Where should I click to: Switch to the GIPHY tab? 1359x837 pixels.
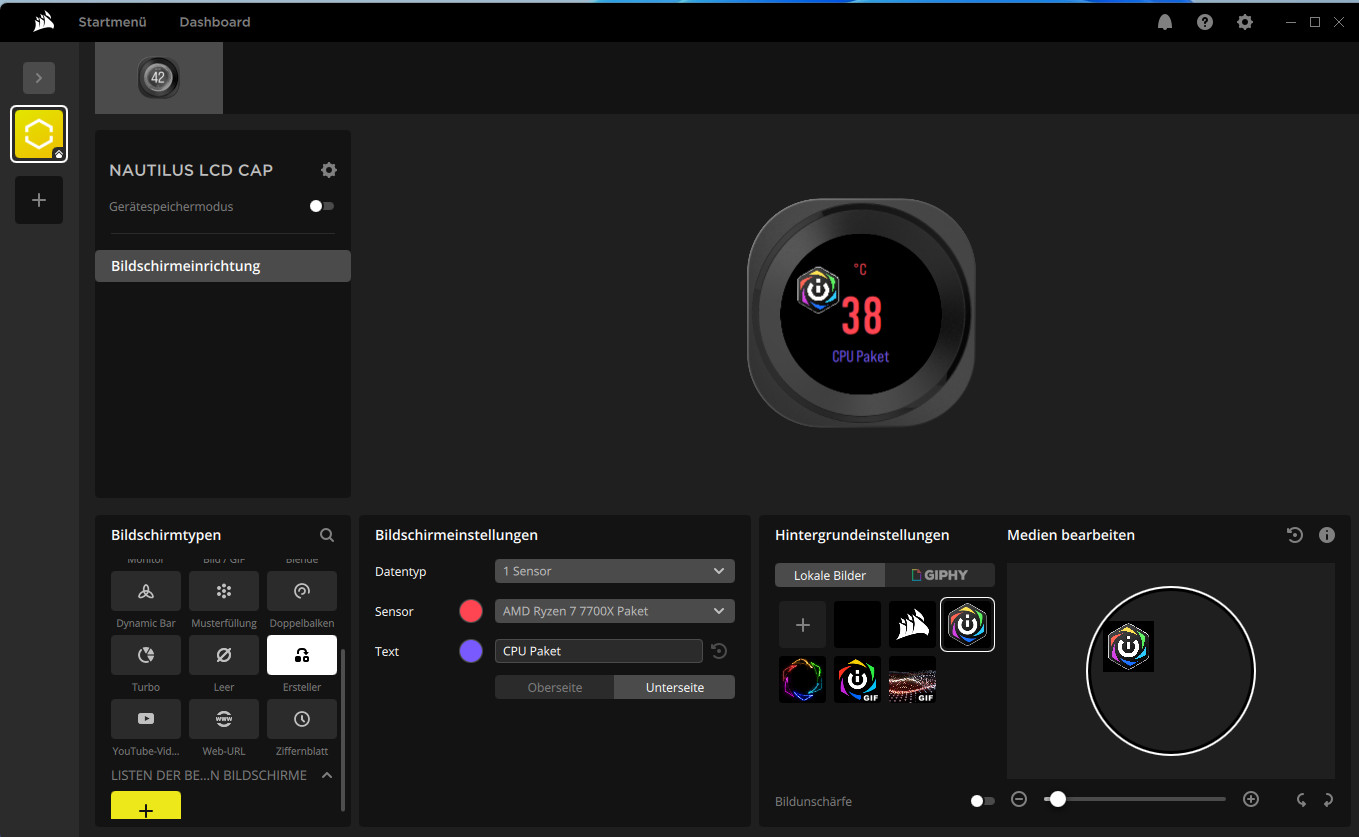point(940,575)
